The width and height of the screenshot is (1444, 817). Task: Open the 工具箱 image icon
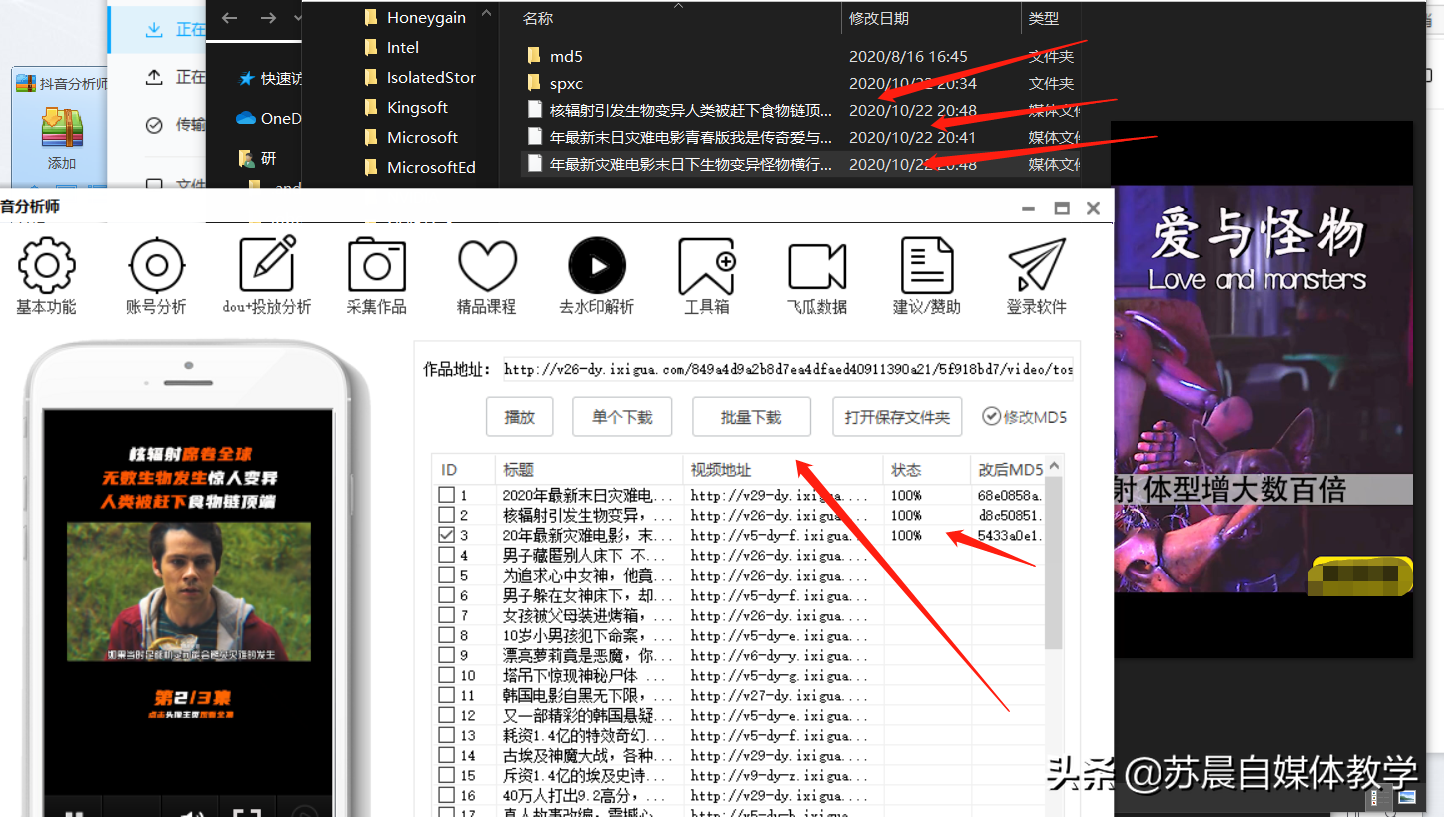pos(707,265)
